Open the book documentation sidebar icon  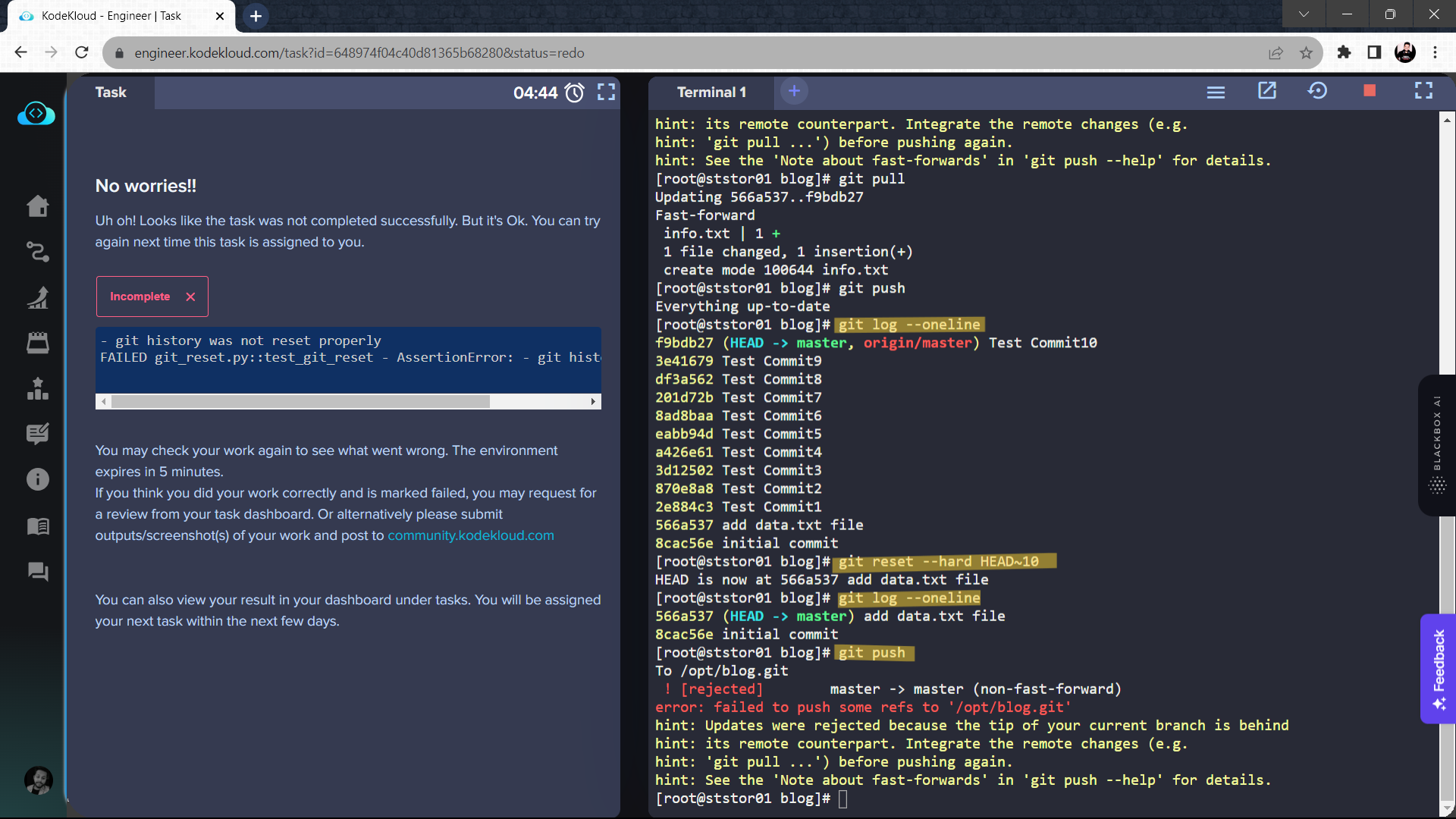click(x=38, y=526)
